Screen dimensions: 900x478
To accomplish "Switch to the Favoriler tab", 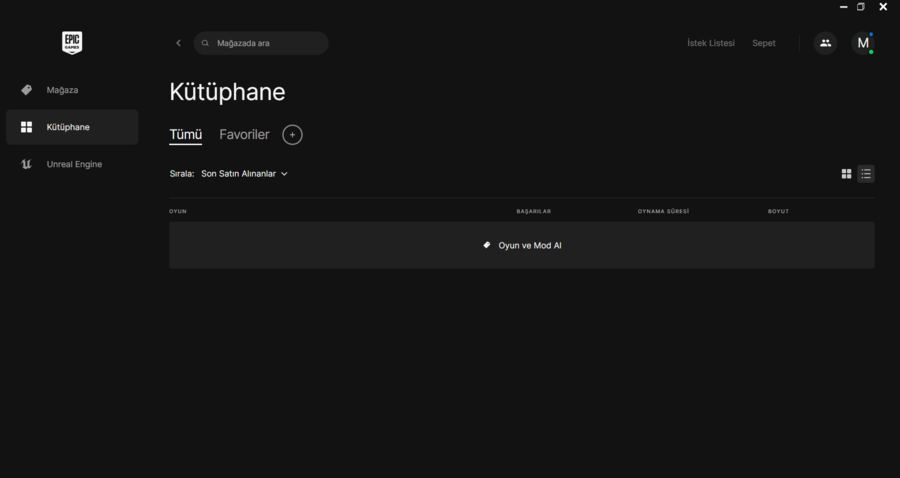I will [x=244, y=135].
